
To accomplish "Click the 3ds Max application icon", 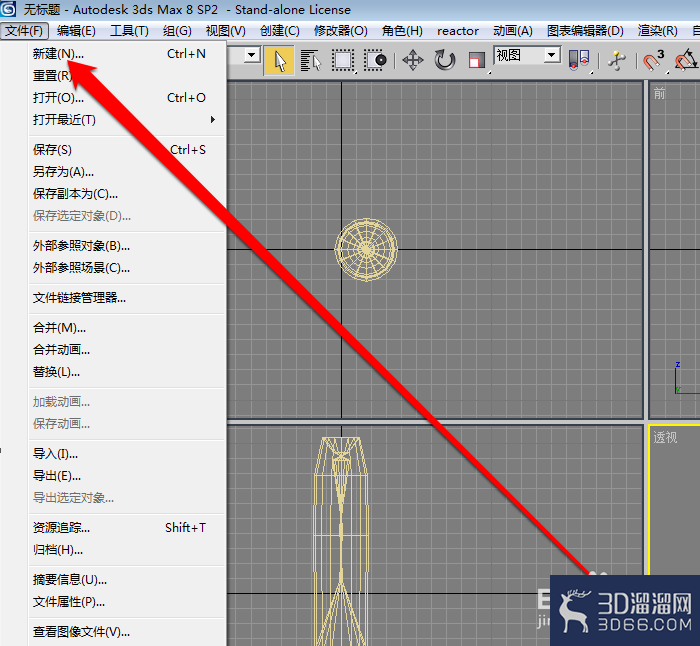I will [x=8, y=9].
